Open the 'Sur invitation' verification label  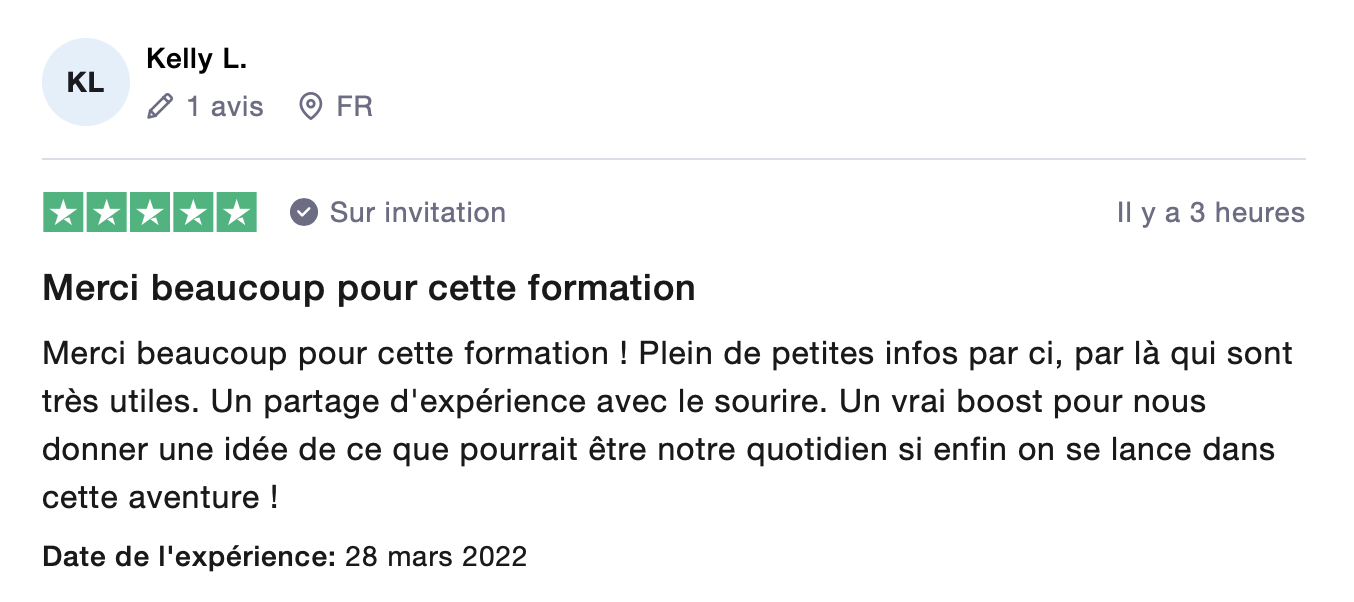418,212
